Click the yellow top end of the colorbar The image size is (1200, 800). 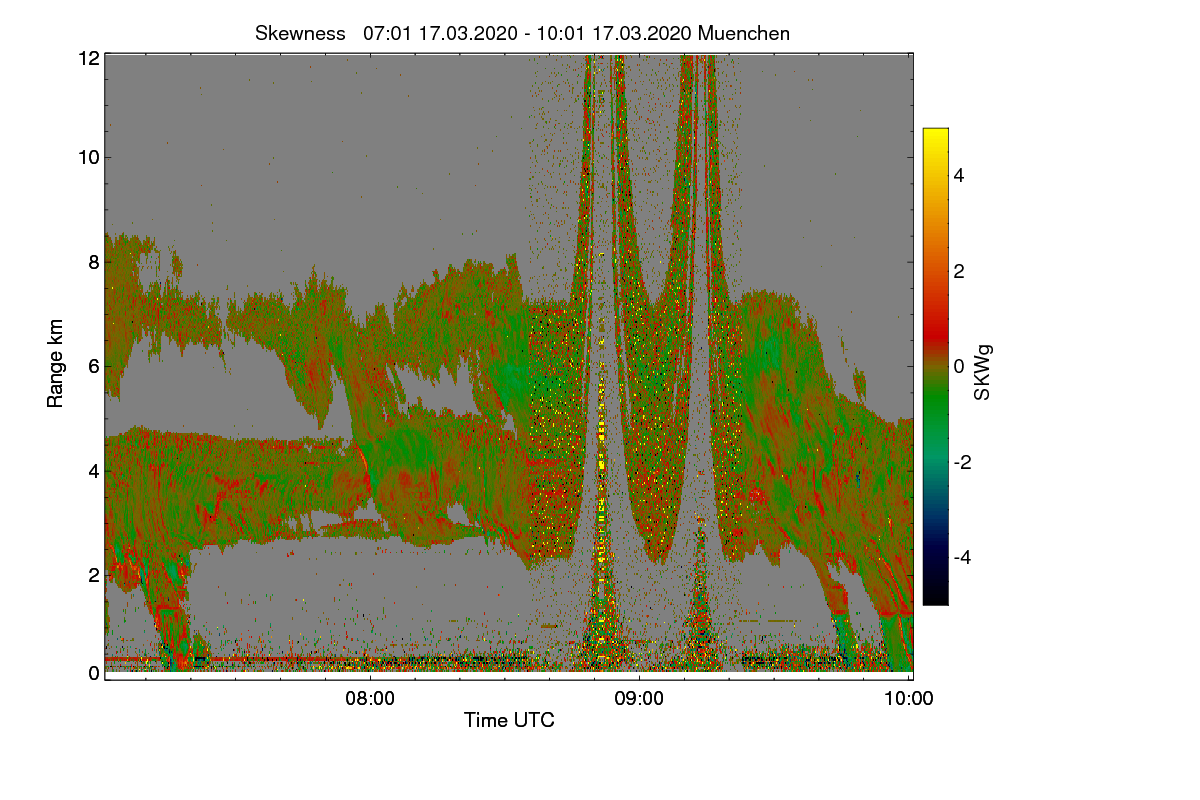pyautogui.click(x=935, y=135)
